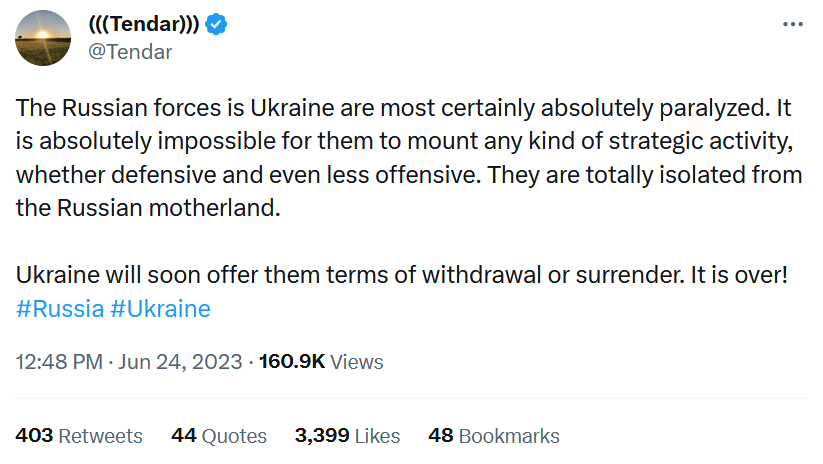Click the 12:48 PM timestamp
Viewport: 823px width, 464px height.
pos(59,362)
